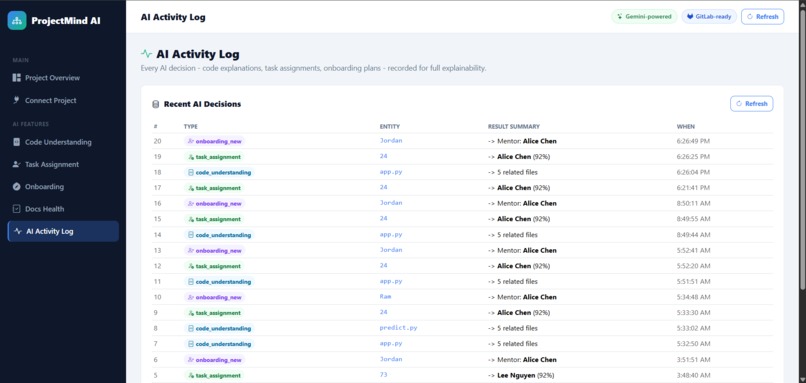Click the page vertical scrollbar
806x383 pixels.
802,149
